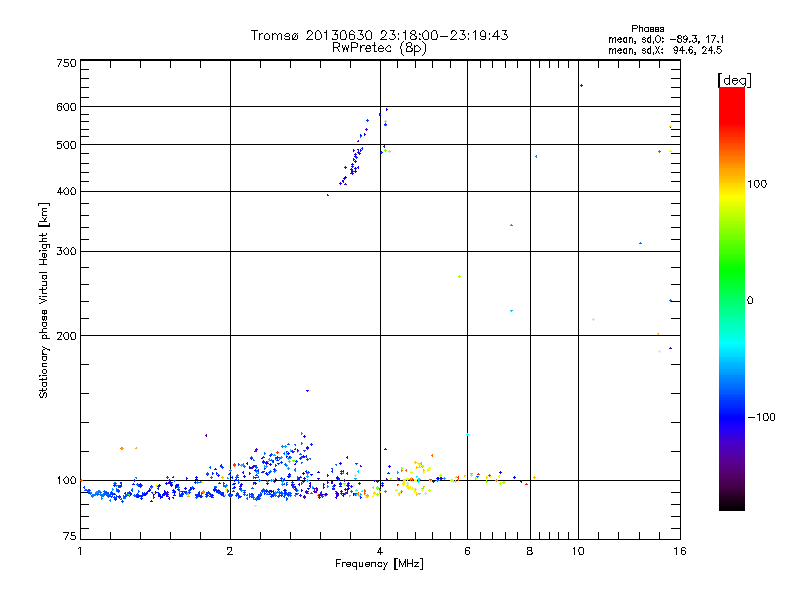Screen dimensions: 800x600
Task: Click the yellow-green point near 270 km below 6 MHz
Action: [460, 277]
